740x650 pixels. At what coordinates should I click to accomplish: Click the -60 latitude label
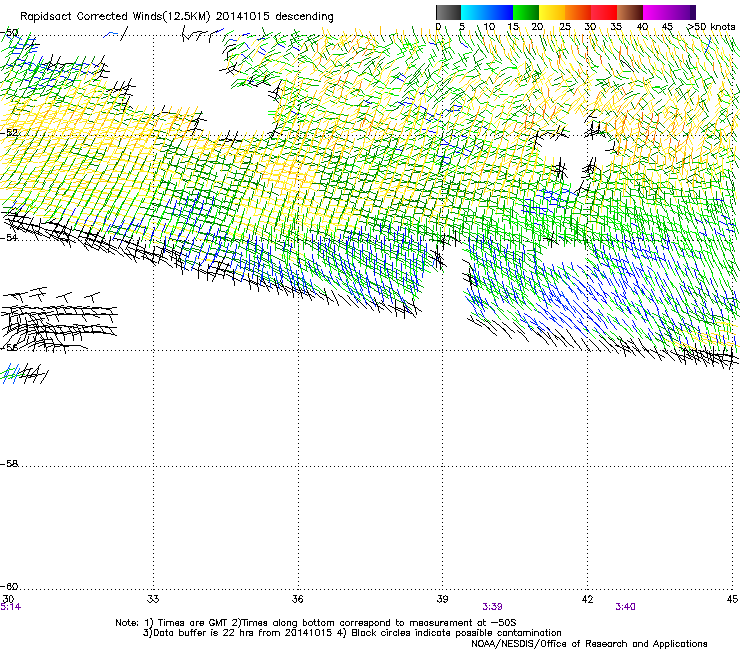coord(9,587)
